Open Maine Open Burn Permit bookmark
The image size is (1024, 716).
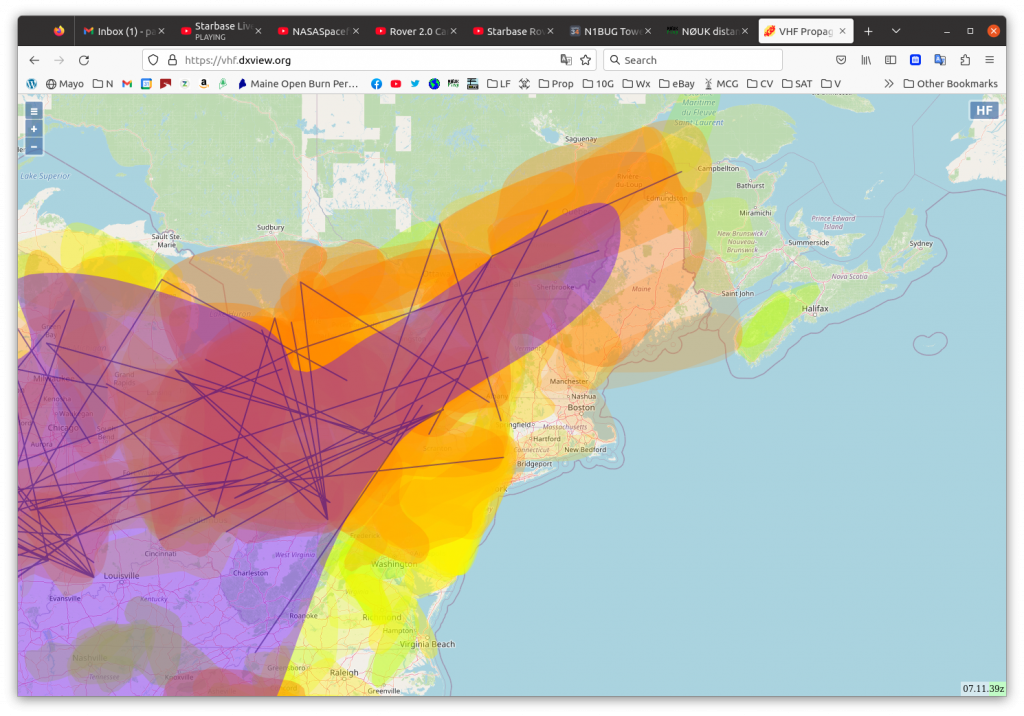pyautogui.click(x=298, y=84)
